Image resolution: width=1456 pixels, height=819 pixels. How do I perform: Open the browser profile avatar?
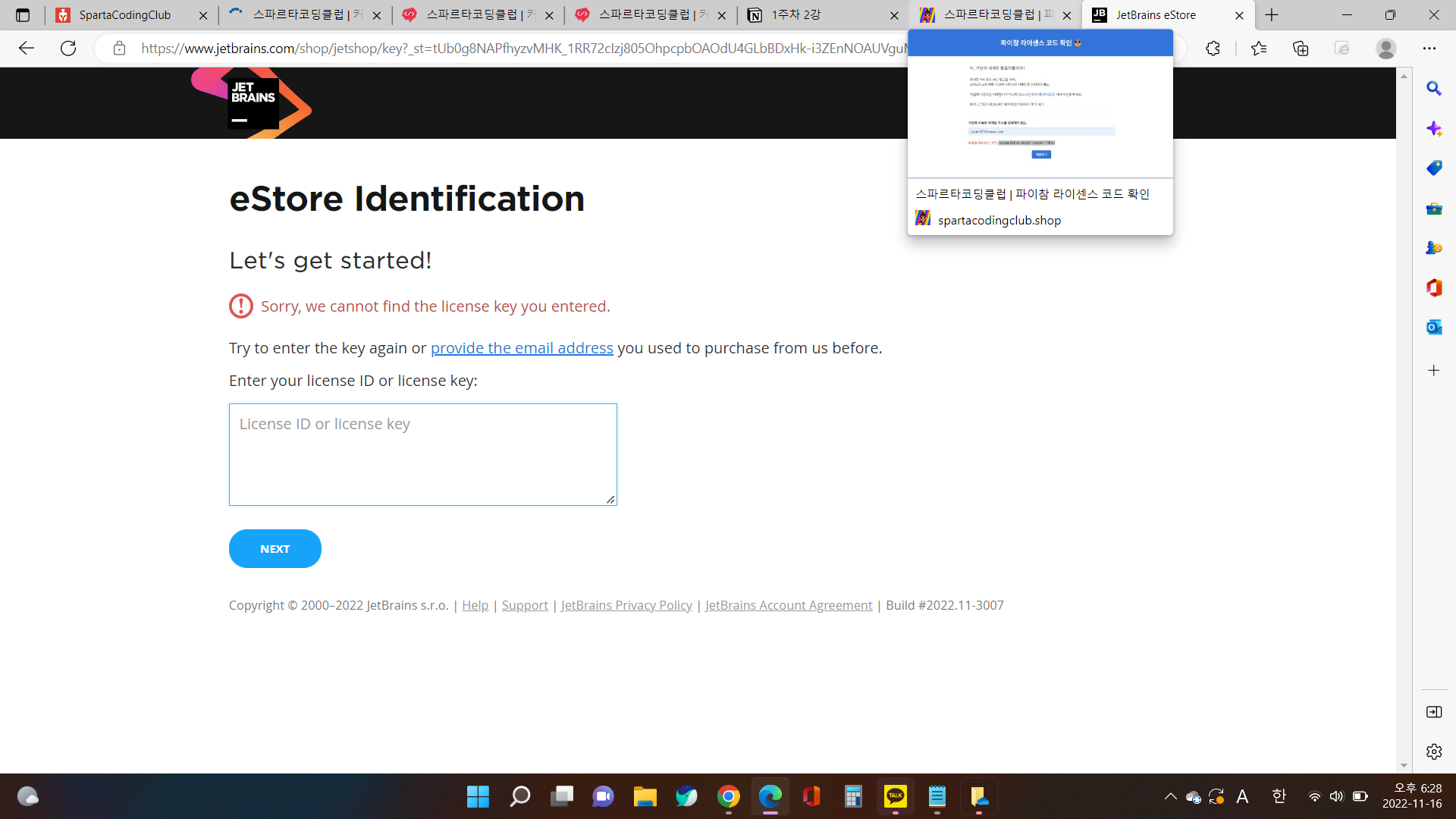tap(1386, 49)
